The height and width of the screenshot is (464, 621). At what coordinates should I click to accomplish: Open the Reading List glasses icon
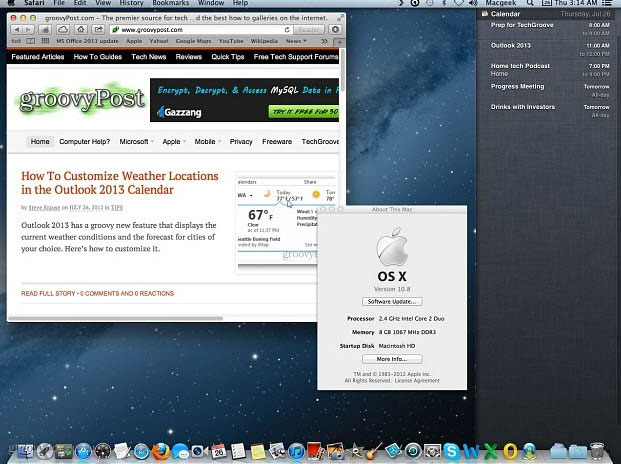16,41
